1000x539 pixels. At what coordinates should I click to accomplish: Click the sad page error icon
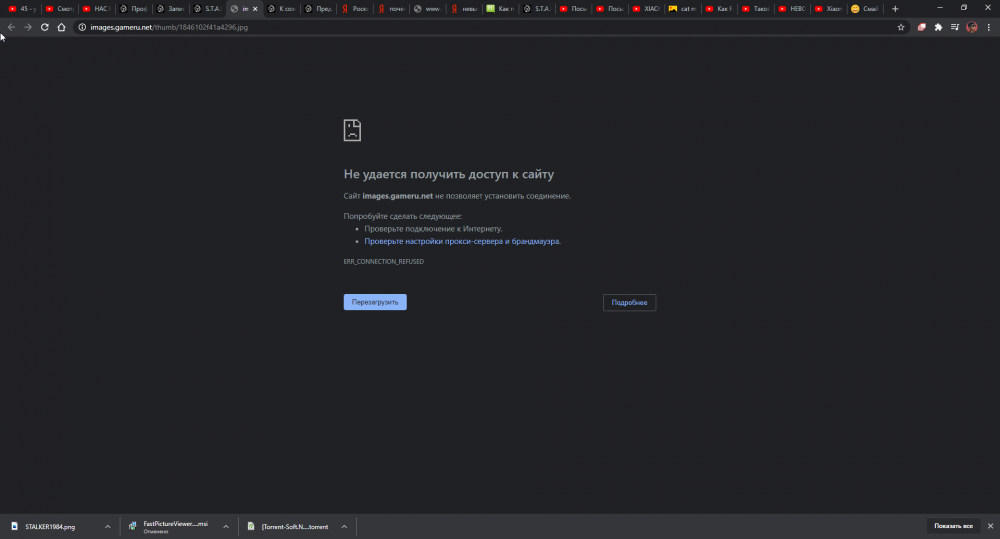(x=352, y=130)
